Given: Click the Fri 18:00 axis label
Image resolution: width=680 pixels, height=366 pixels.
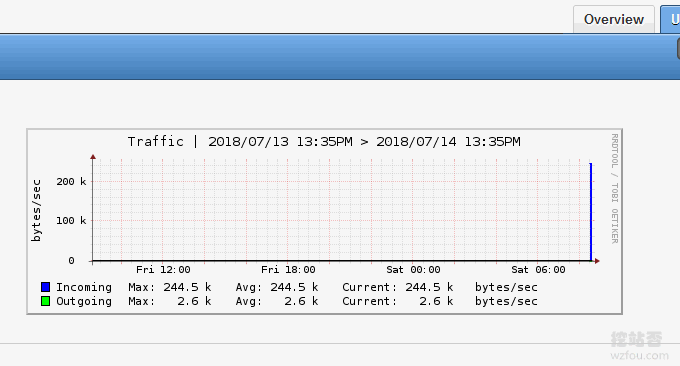Looking at the screenshot, I should [x=288, y=270].
